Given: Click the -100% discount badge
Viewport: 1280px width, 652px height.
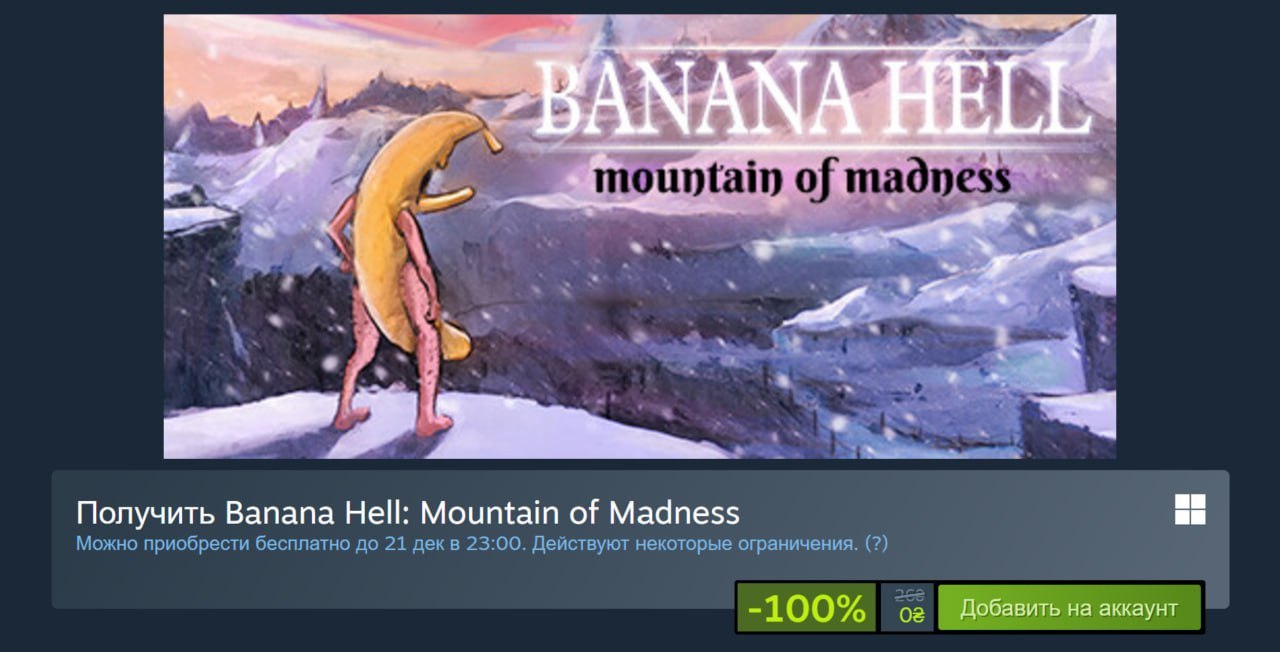Looking at the screenshot, I should [x=807, y=608].
